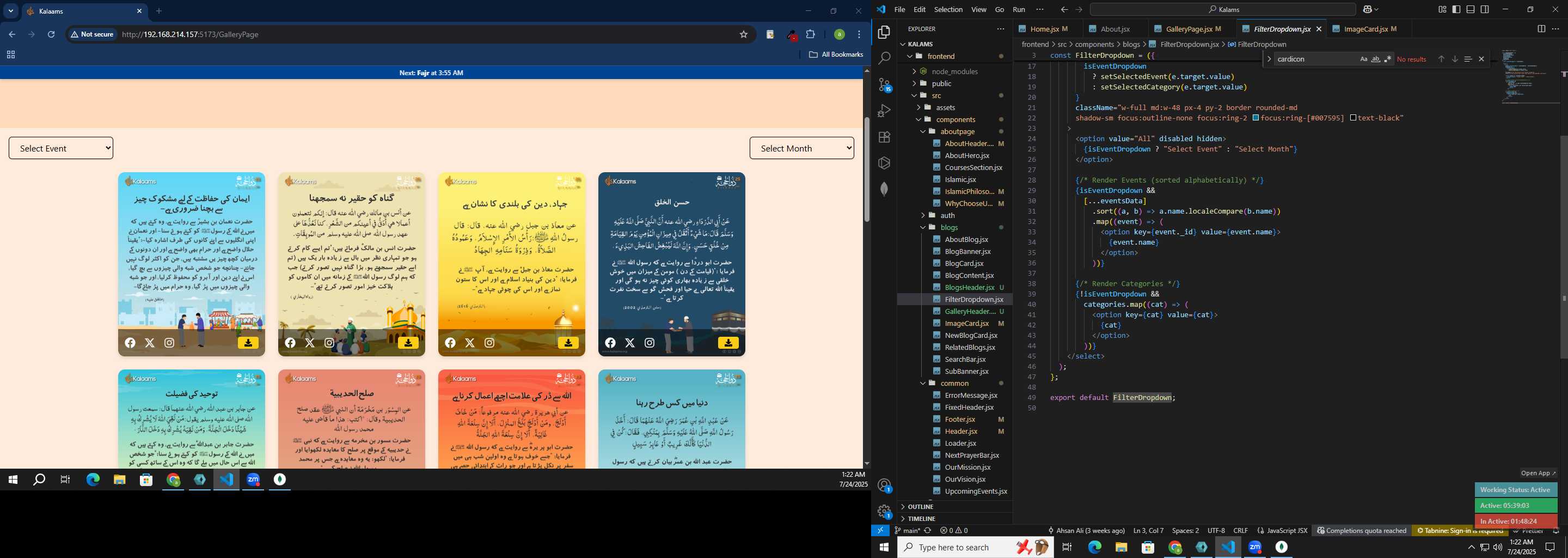The width and height of the screenshot is (1568, 558).
Task: Open Customize Layout in VS Code title bar
Action: pyautogui.click(x=1442, y=9)
